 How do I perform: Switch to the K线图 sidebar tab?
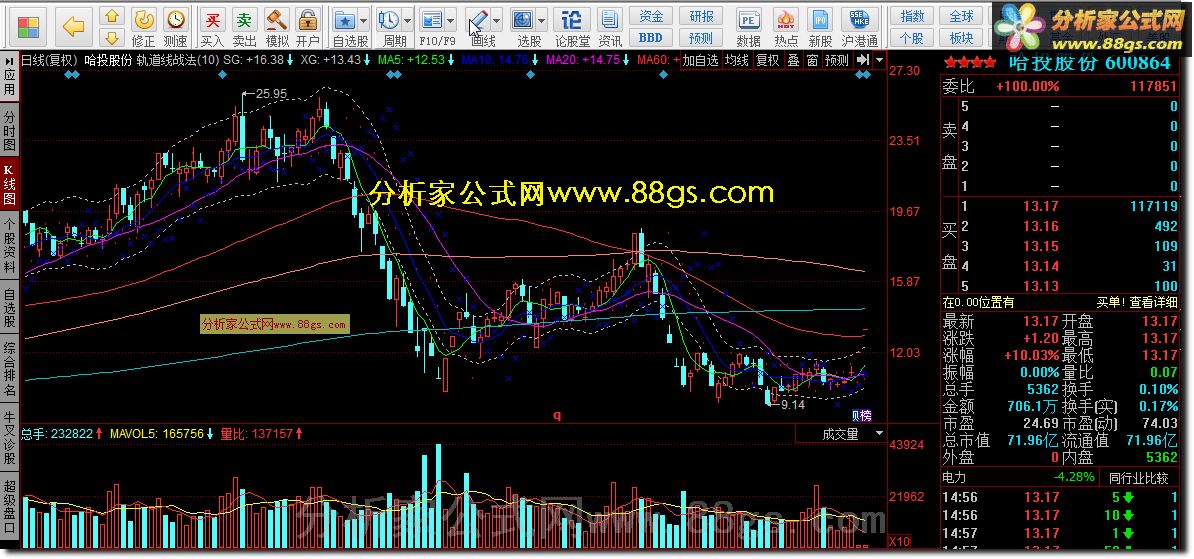tap(9, 185)
